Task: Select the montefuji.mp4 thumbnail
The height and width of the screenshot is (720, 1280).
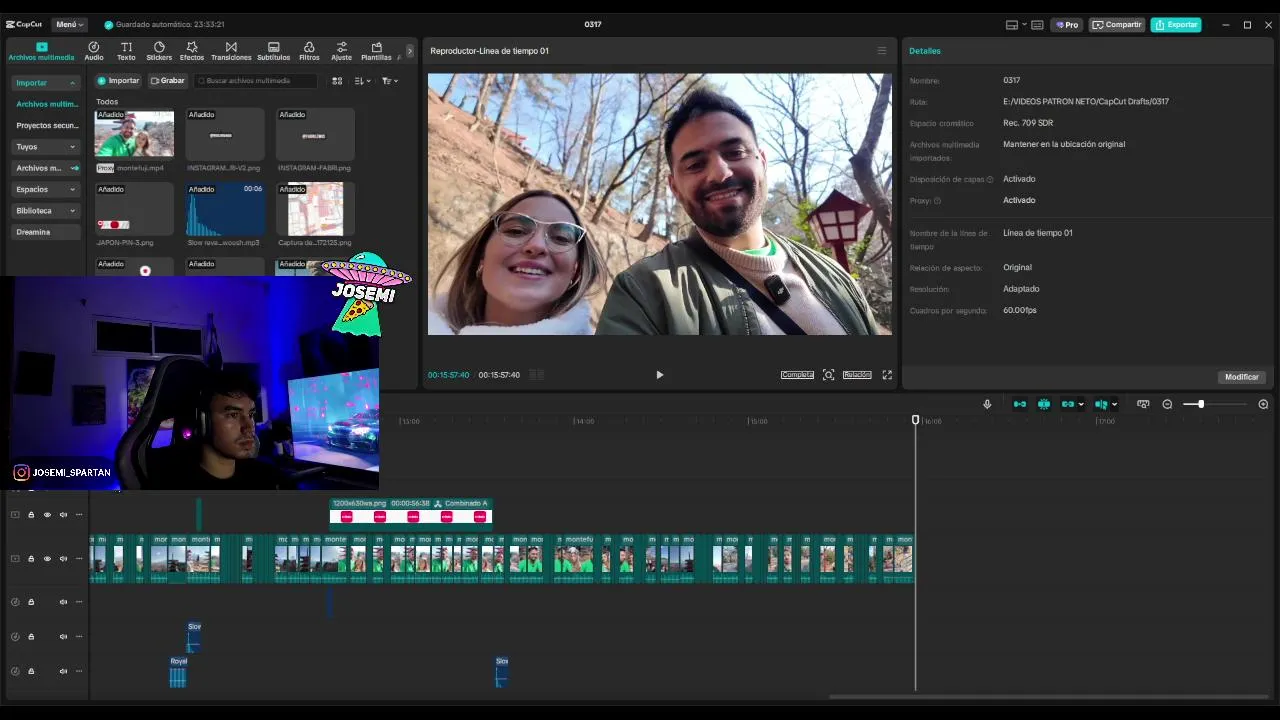Action: click(134, 134)
